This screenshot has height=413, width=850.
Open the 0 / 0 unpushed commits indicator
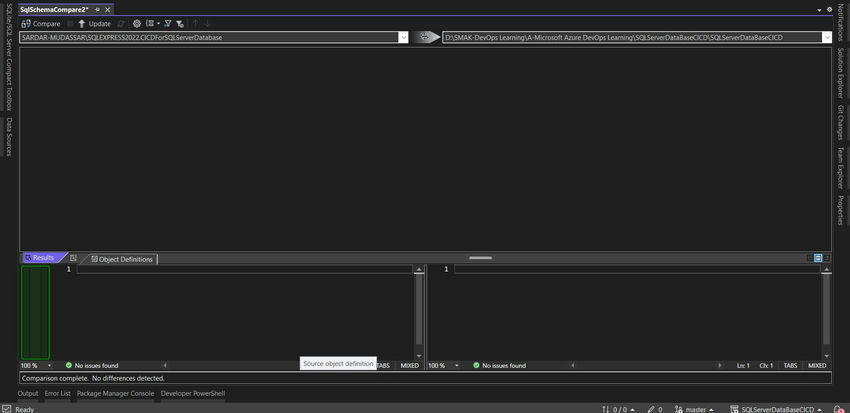618,409
